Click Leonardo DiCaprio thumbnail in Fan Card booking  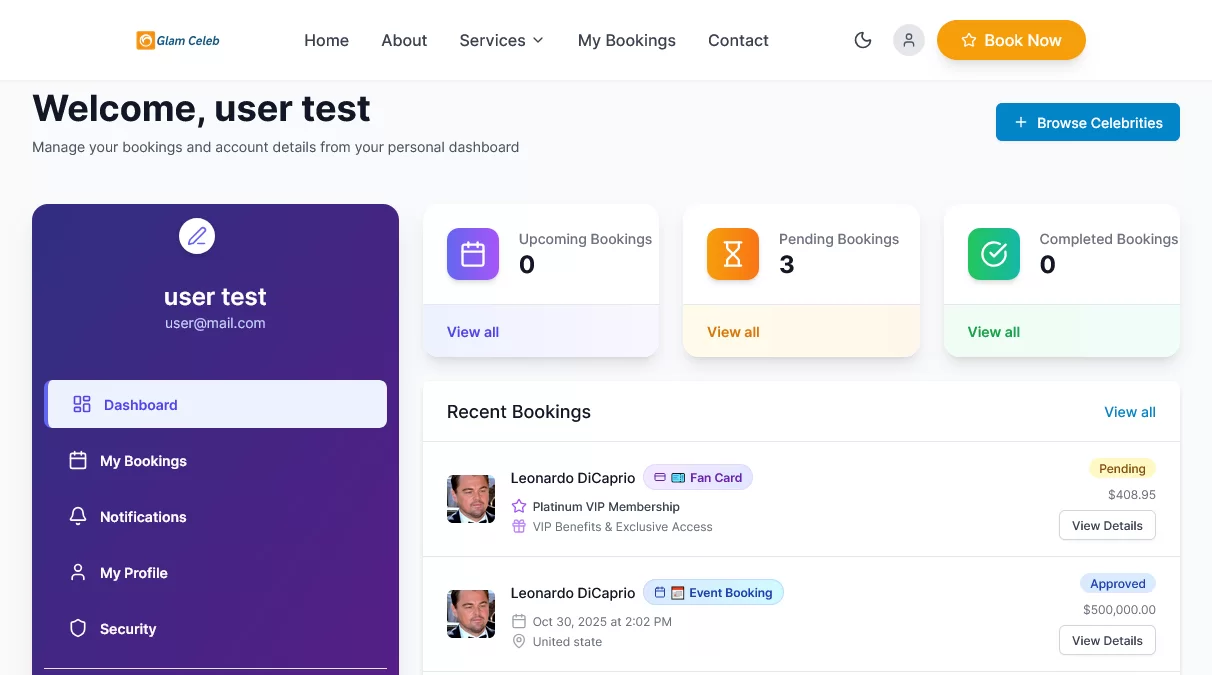coord(471,499)
